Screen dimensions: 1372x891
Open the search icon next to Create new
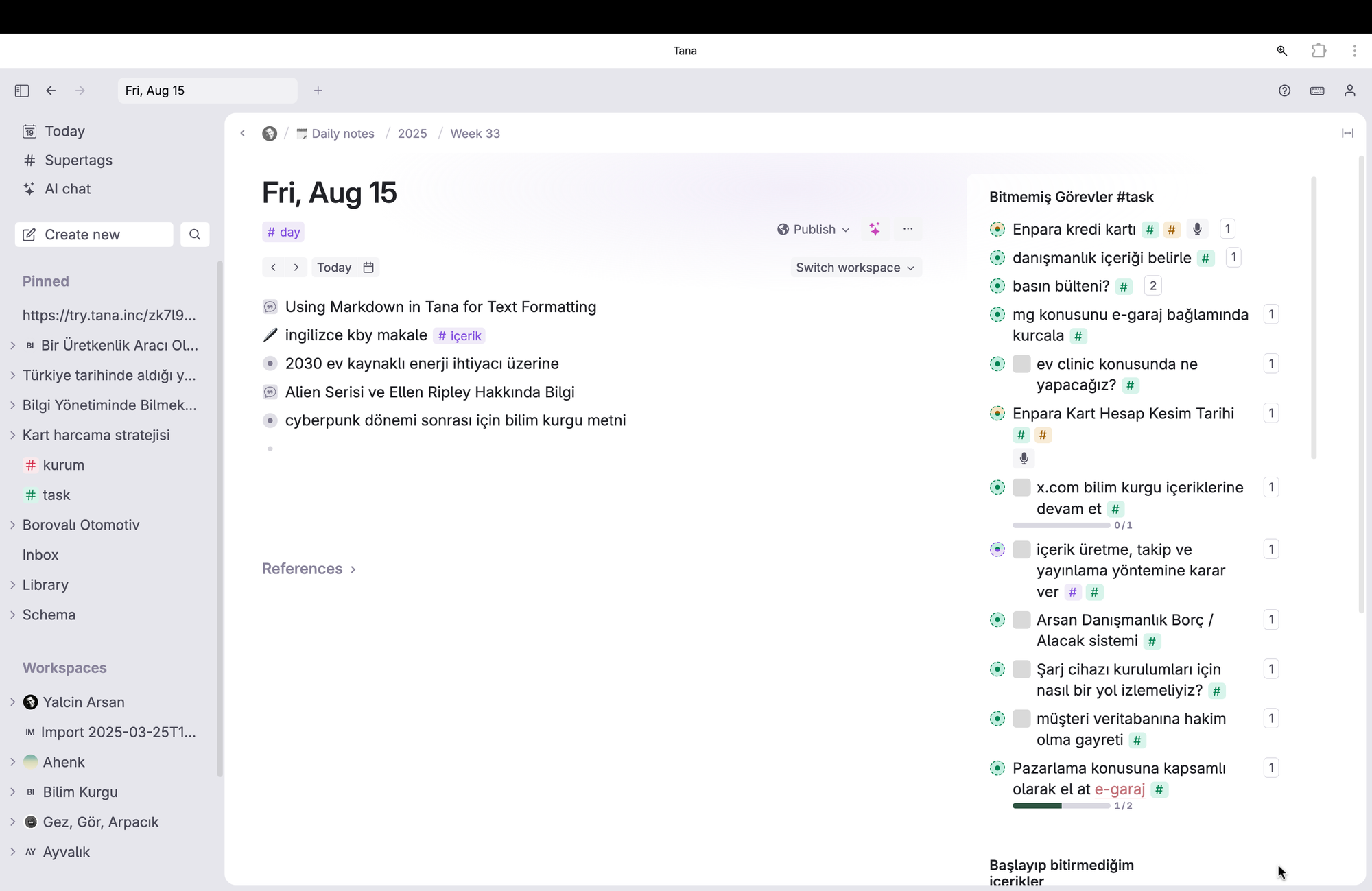point(195,235)
